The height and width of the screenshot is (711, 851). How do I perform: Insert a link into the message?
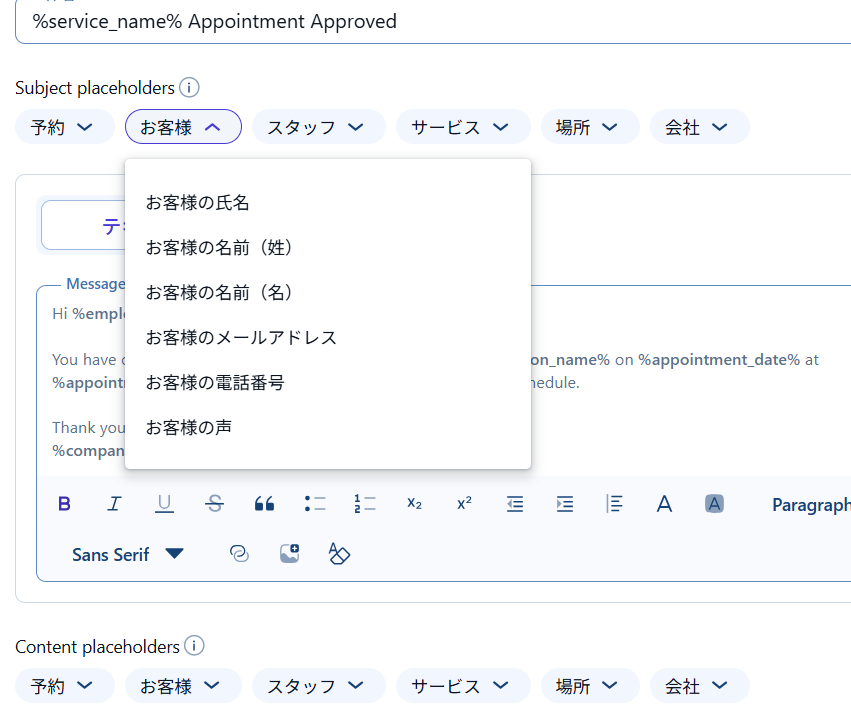click(239, 554)
